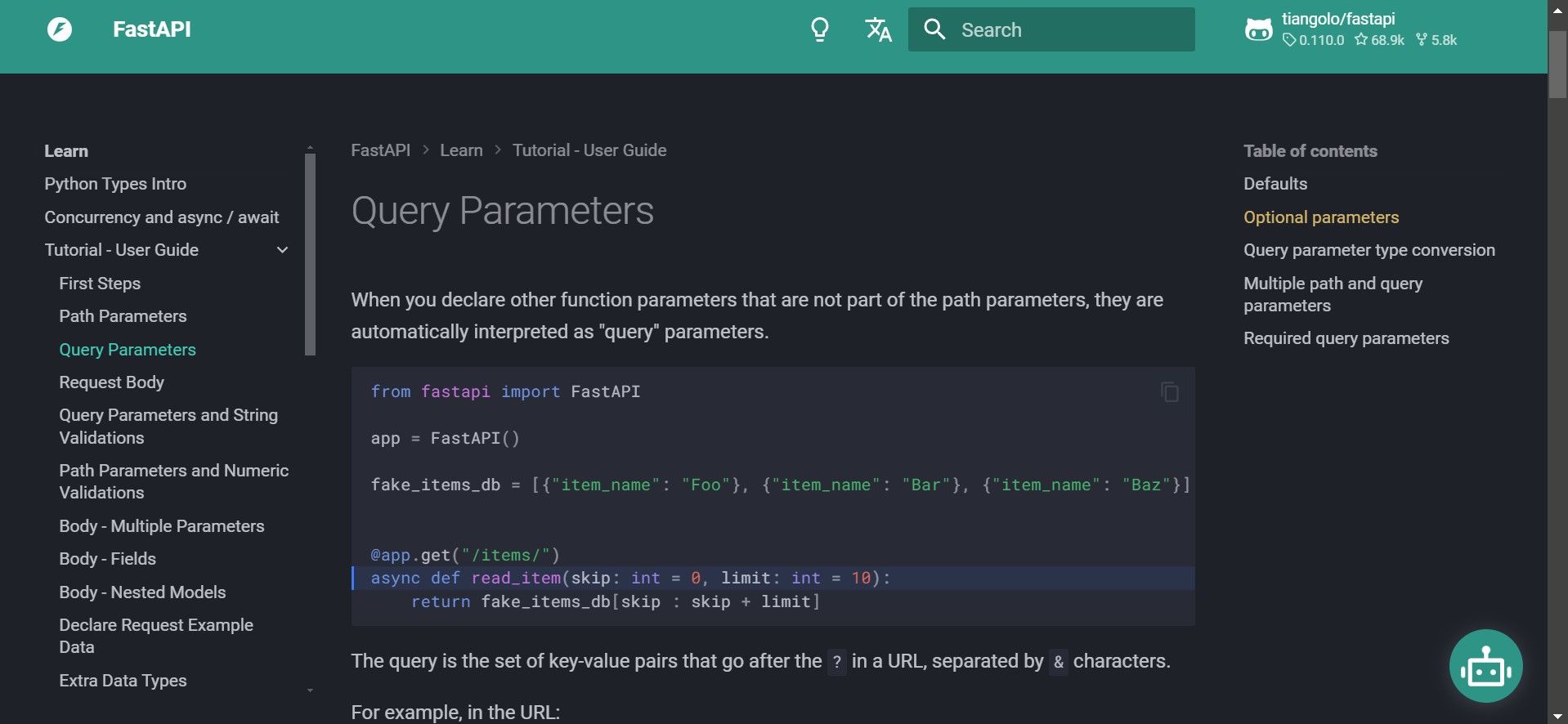Click the FastAPI site title in header
1568x724 pixels.
pyautogui.click(x=152, y=29)
